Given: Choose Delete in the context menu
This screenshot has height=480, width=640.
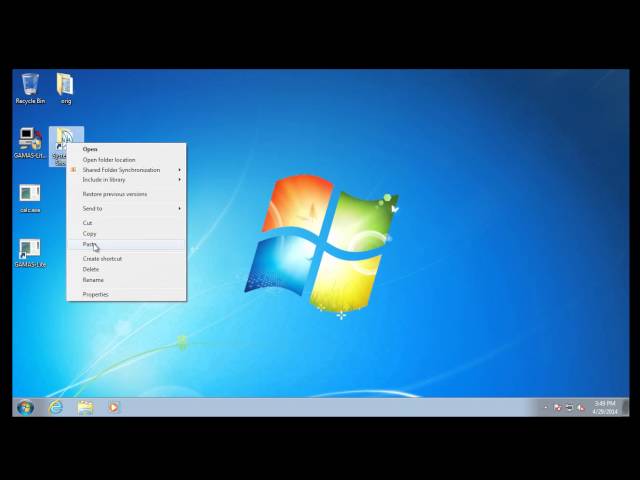Looking at the screenshot, I should (127, 269).
